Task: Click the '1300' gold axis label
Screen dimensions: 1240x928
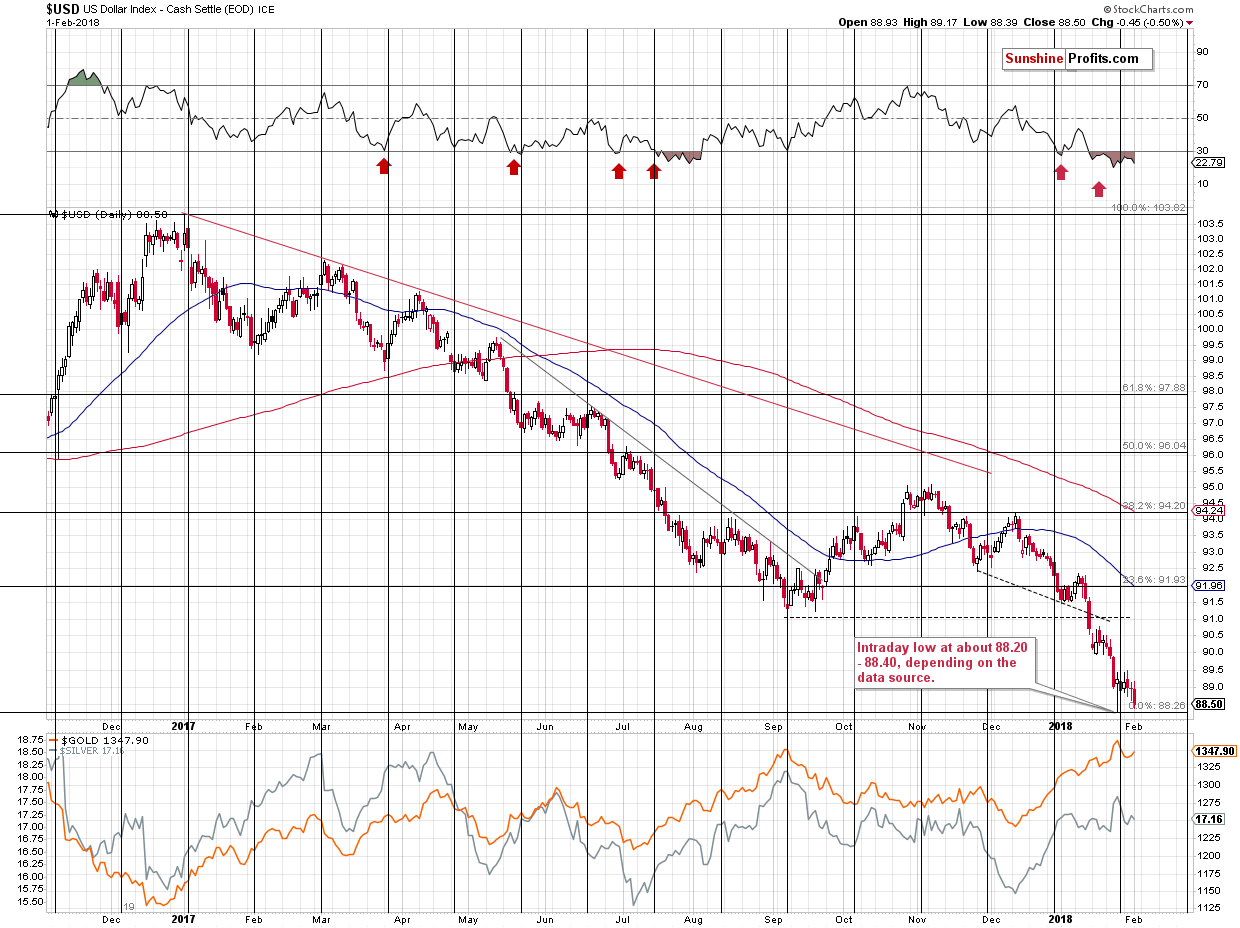Action: click(1208, 785)
